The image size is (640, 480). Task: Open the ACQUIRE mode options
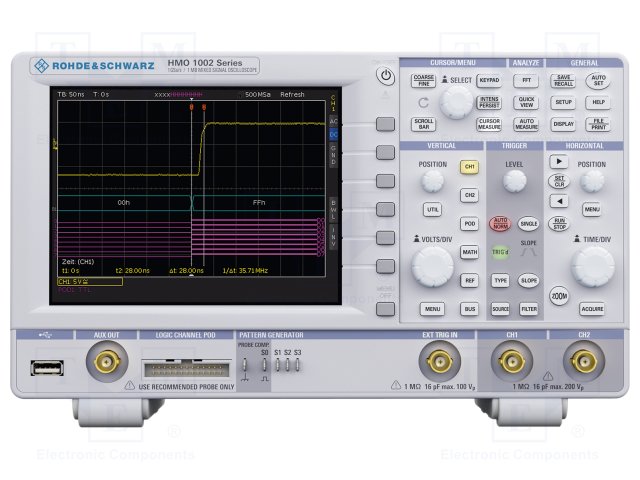tap(592, 309)
